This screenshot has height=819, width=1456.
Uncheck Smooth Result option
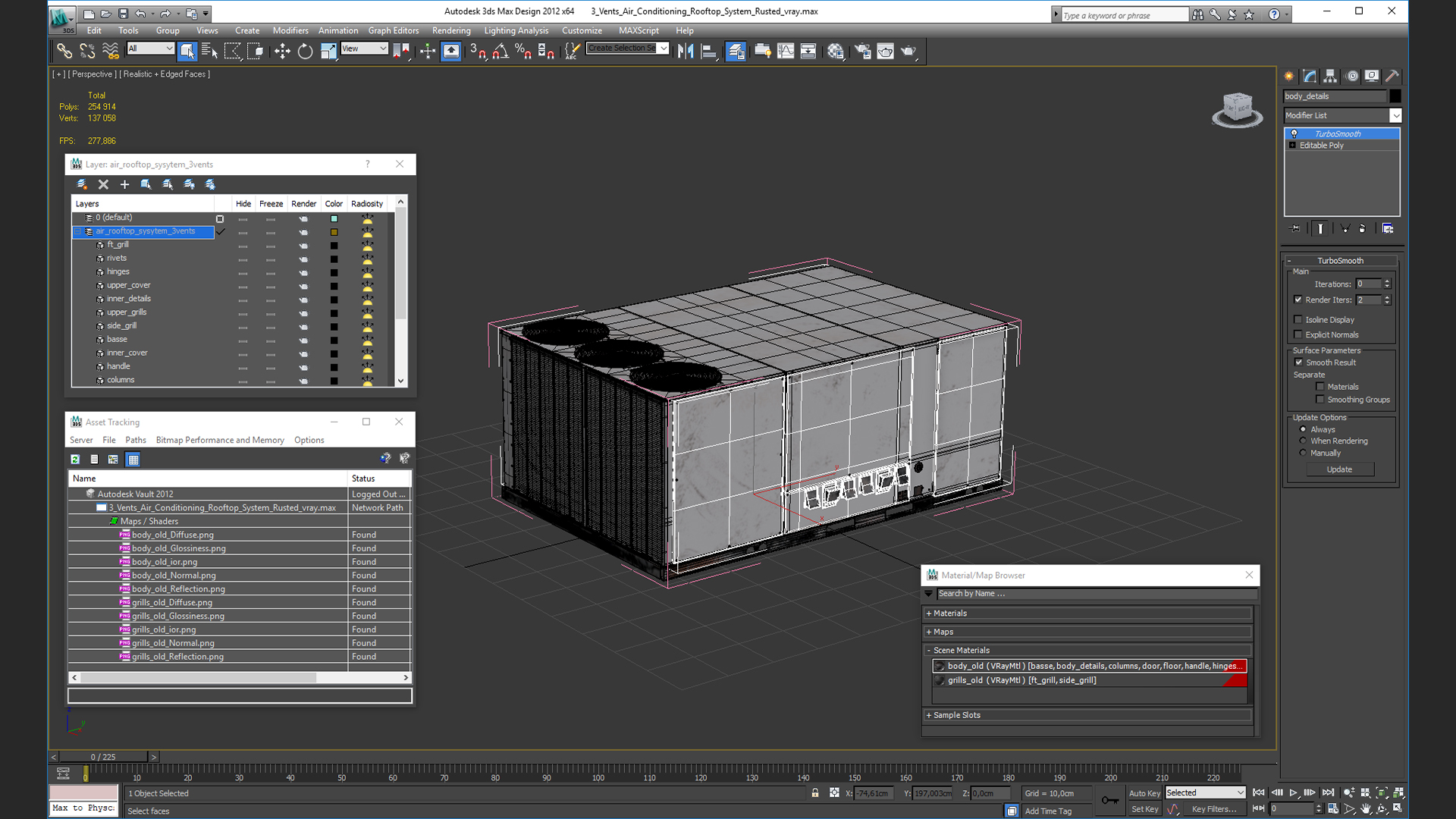[x=1299, y=362]
